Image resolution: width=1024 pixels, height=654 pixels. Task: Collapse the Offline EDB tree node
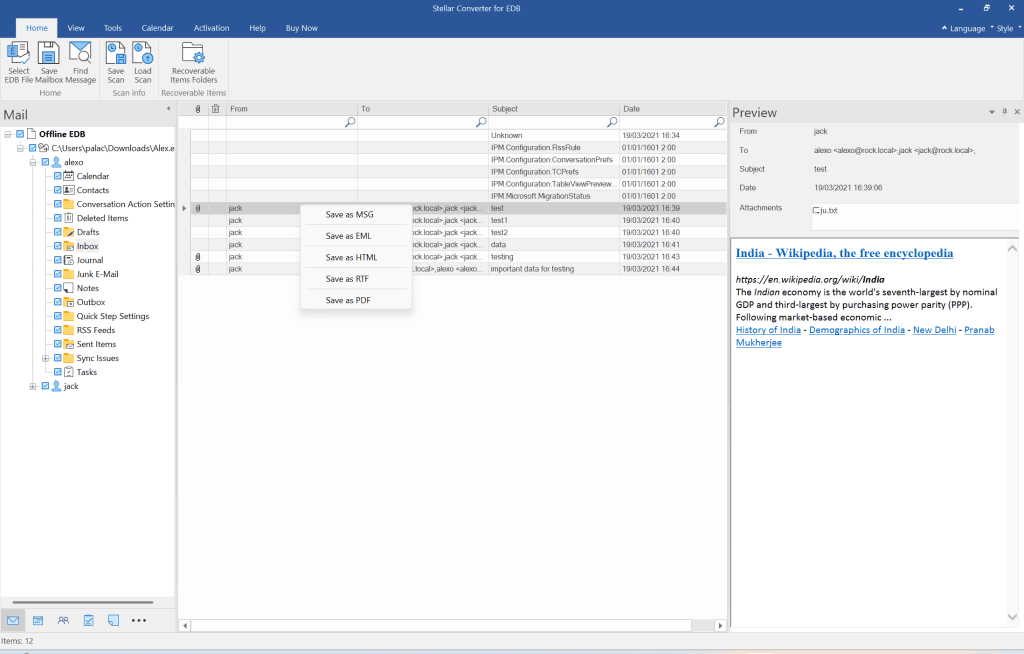8,134
